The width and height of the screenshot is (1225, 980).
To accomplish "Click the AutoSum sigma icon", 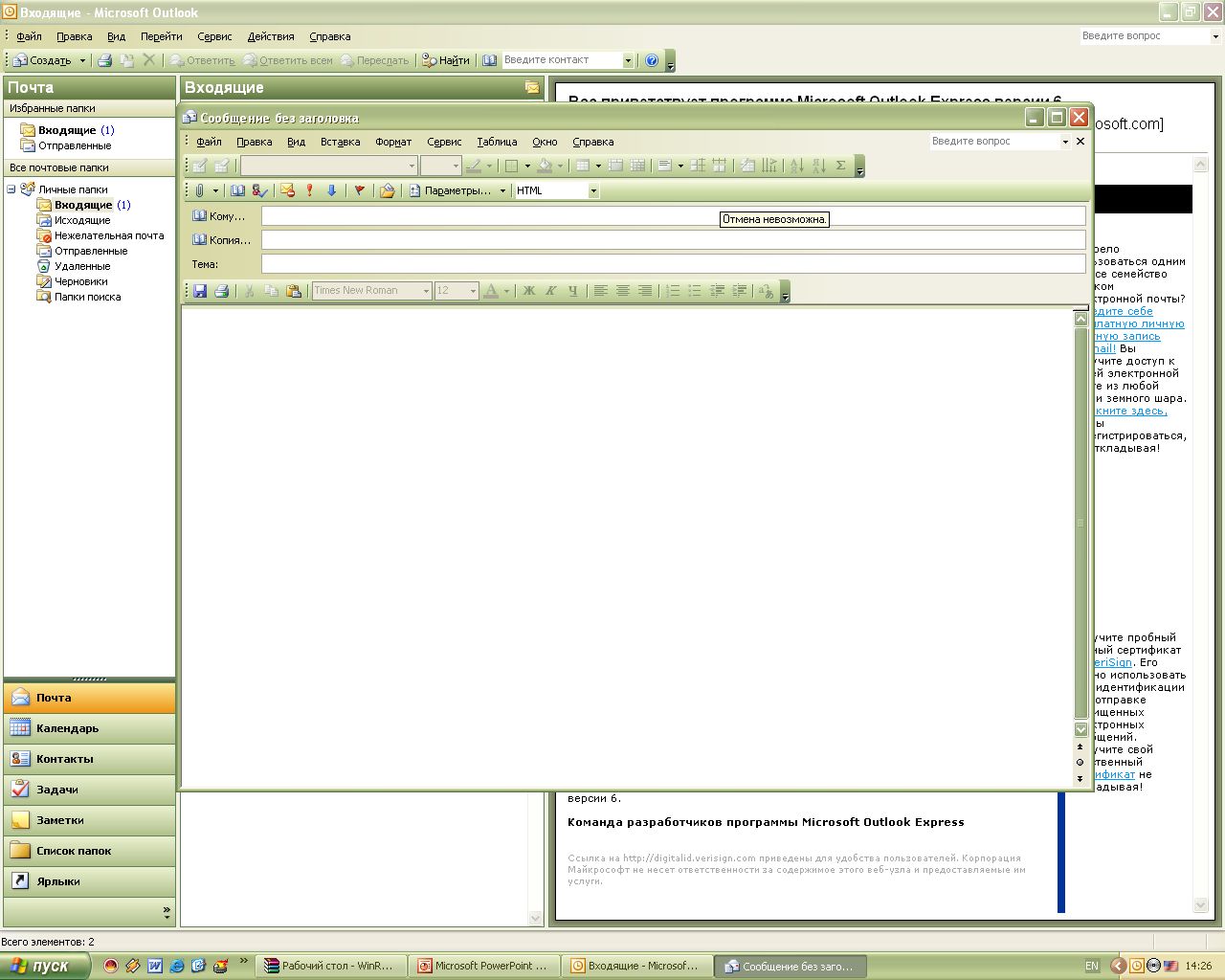I will point(840,166).
